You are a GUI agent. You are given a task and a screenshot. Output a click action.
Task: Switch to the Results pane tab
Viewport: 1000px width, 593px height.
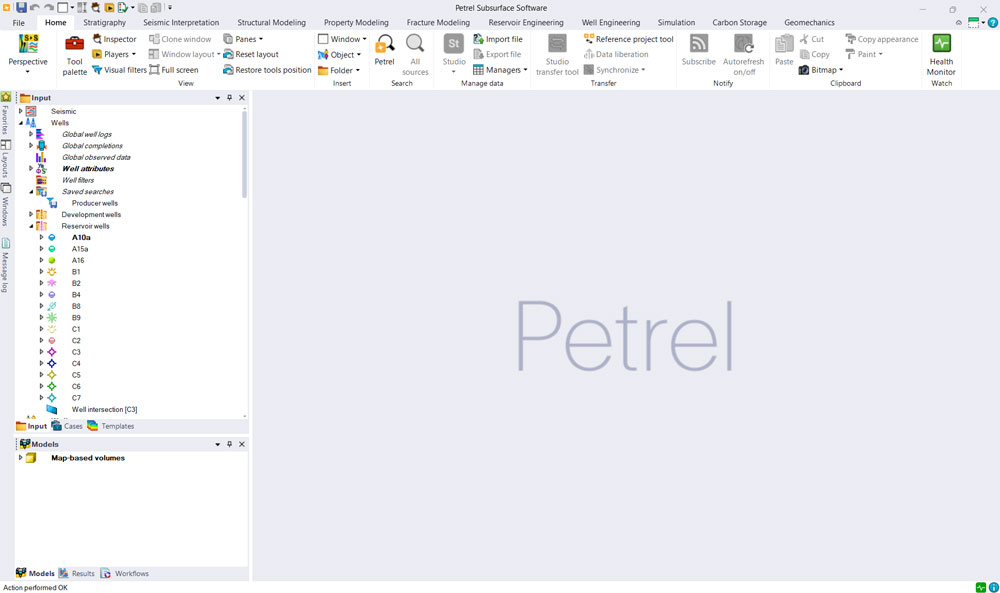coord(77,573)
